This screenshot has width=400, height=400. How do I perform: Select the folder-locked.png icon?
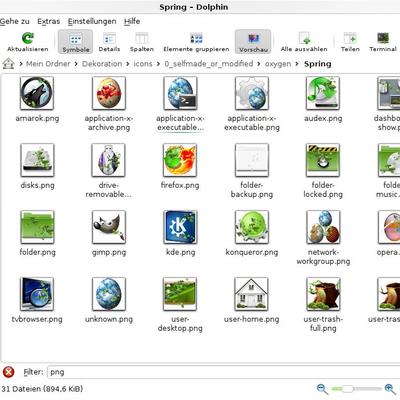323,160
